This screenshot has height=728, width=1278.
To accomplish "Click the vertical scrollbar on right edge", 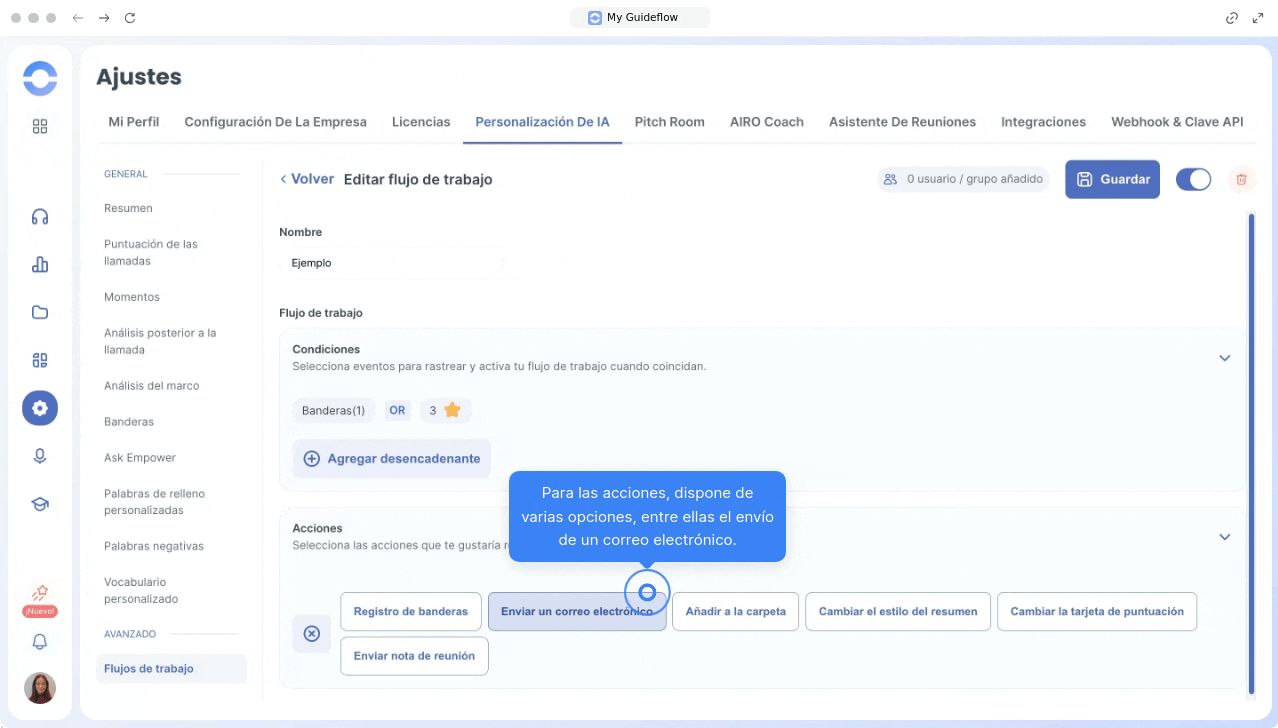I will (1251, 450).
